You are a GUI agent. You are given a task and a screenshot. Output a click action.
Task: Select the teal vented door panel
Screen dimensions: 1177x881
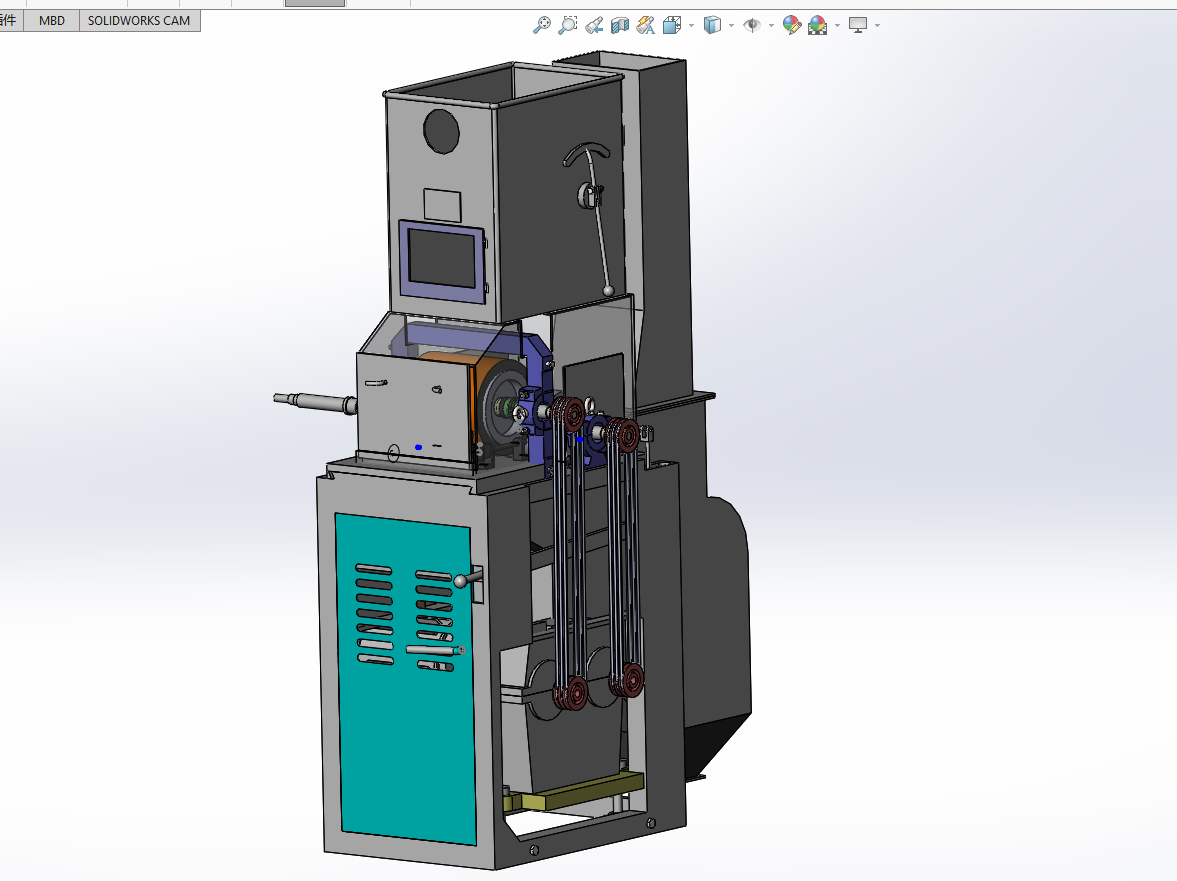click(405, 735)
